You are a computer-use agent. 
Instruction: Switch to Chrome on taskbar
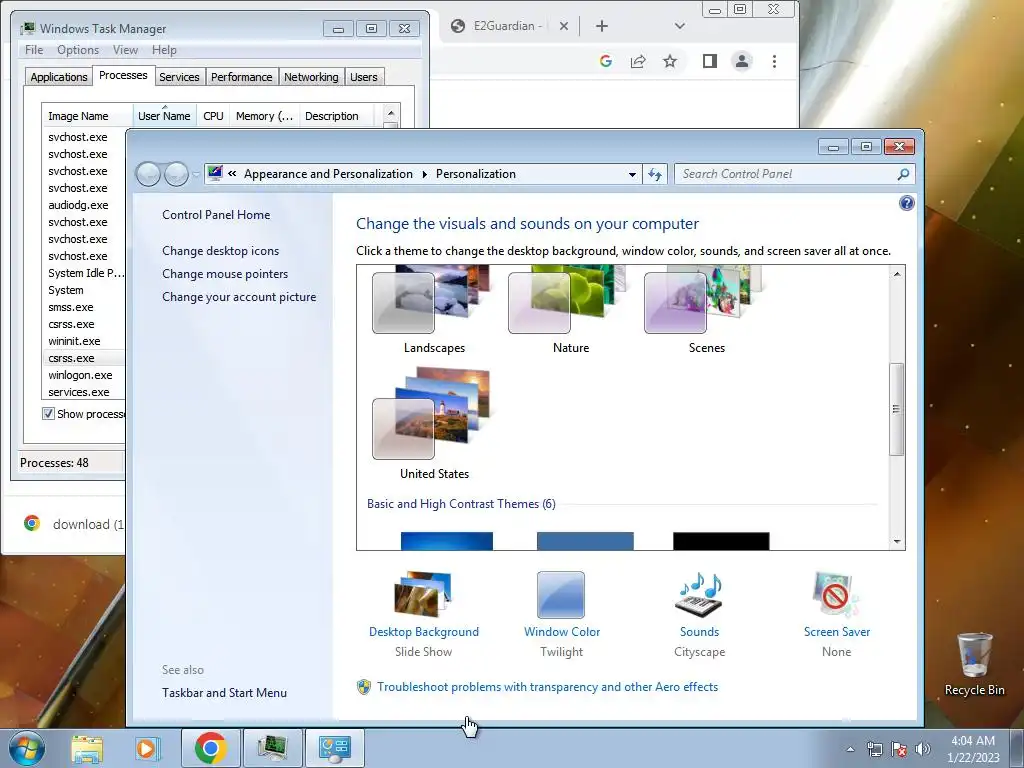click(210, 748)
